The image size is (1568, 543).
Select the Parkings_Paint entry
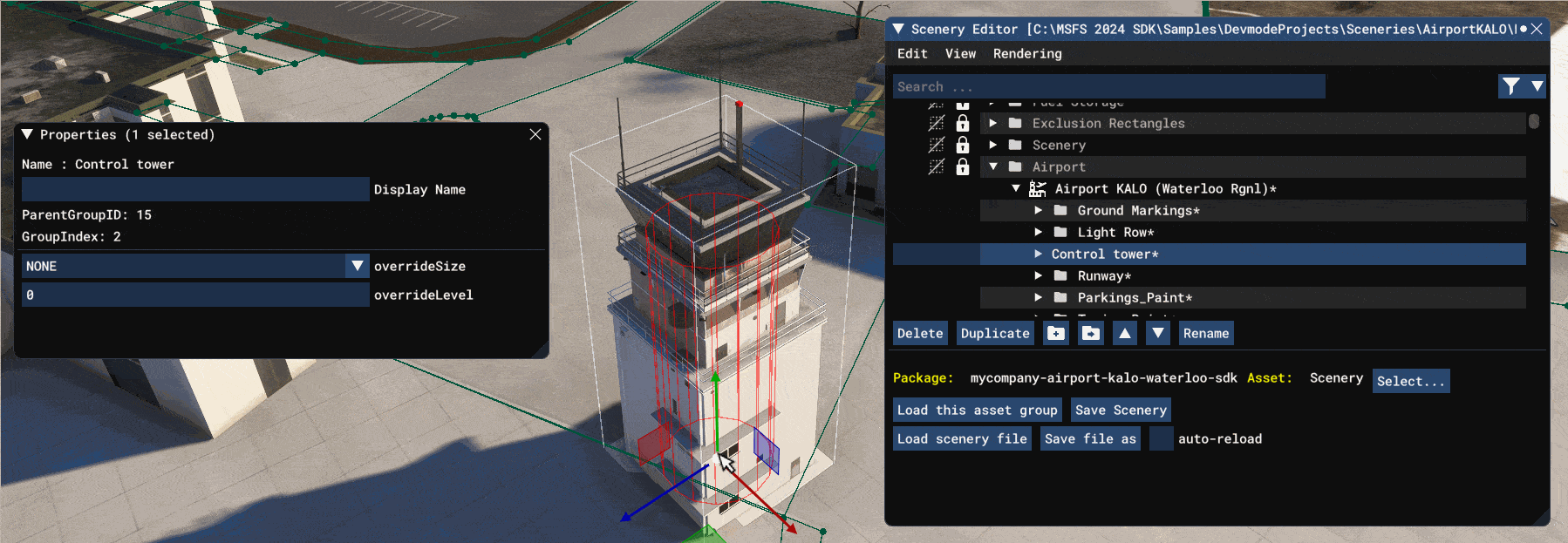[1253, 297]
